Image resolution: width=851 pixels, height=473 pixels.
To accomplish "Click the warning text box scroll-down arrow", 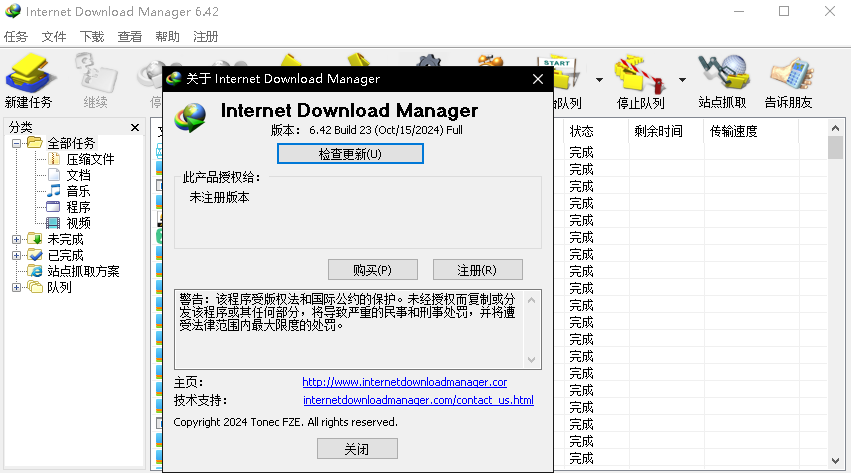I will point(532,360).
